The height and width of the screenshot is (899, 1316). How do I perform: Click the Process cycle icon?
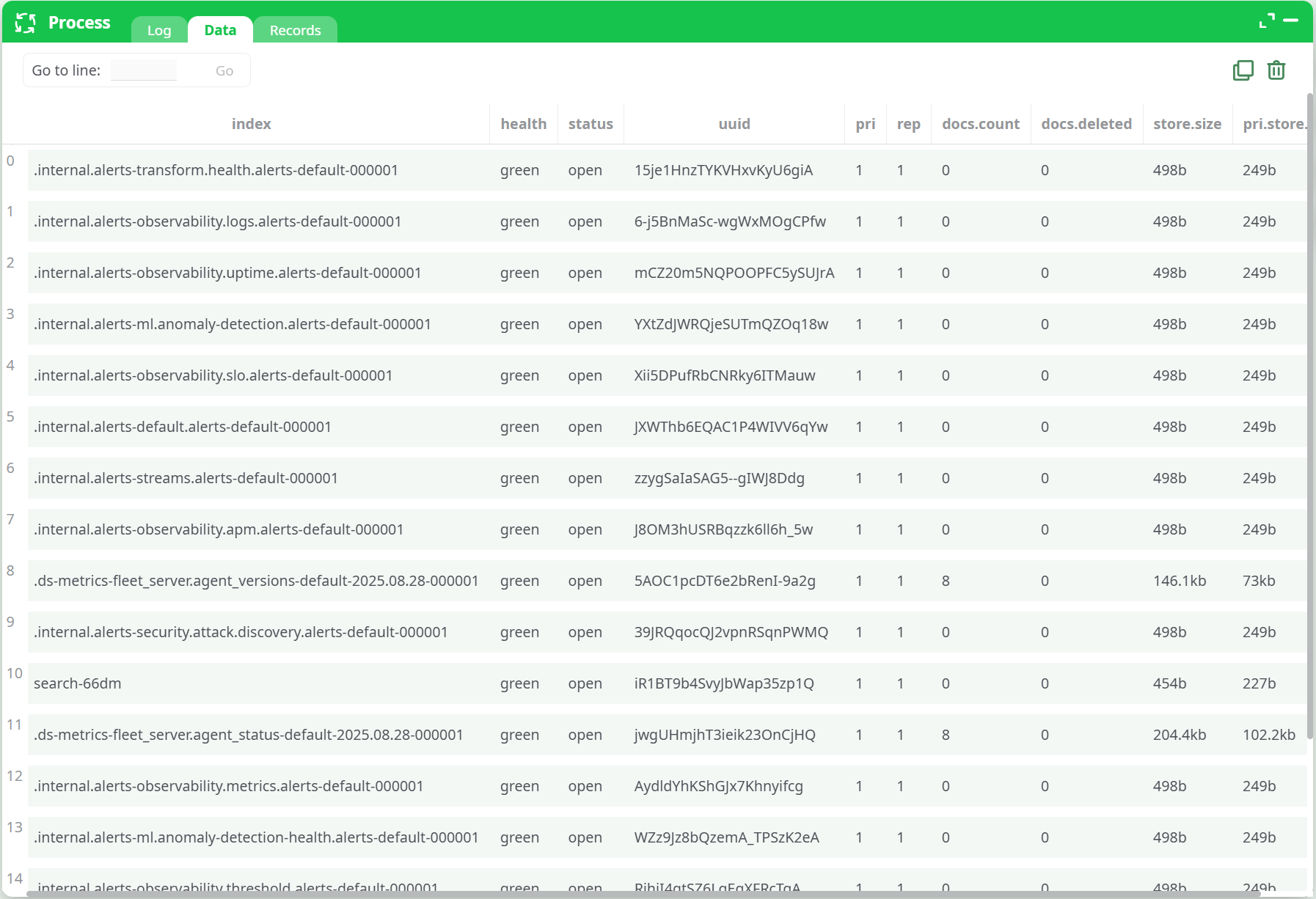click(x=26, y=23)
